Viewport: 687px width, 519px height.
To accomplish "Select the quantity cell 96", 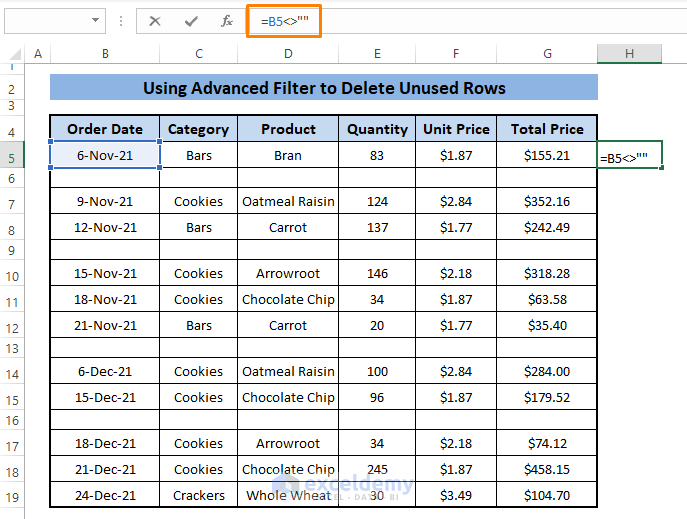I will coord(377,397).
